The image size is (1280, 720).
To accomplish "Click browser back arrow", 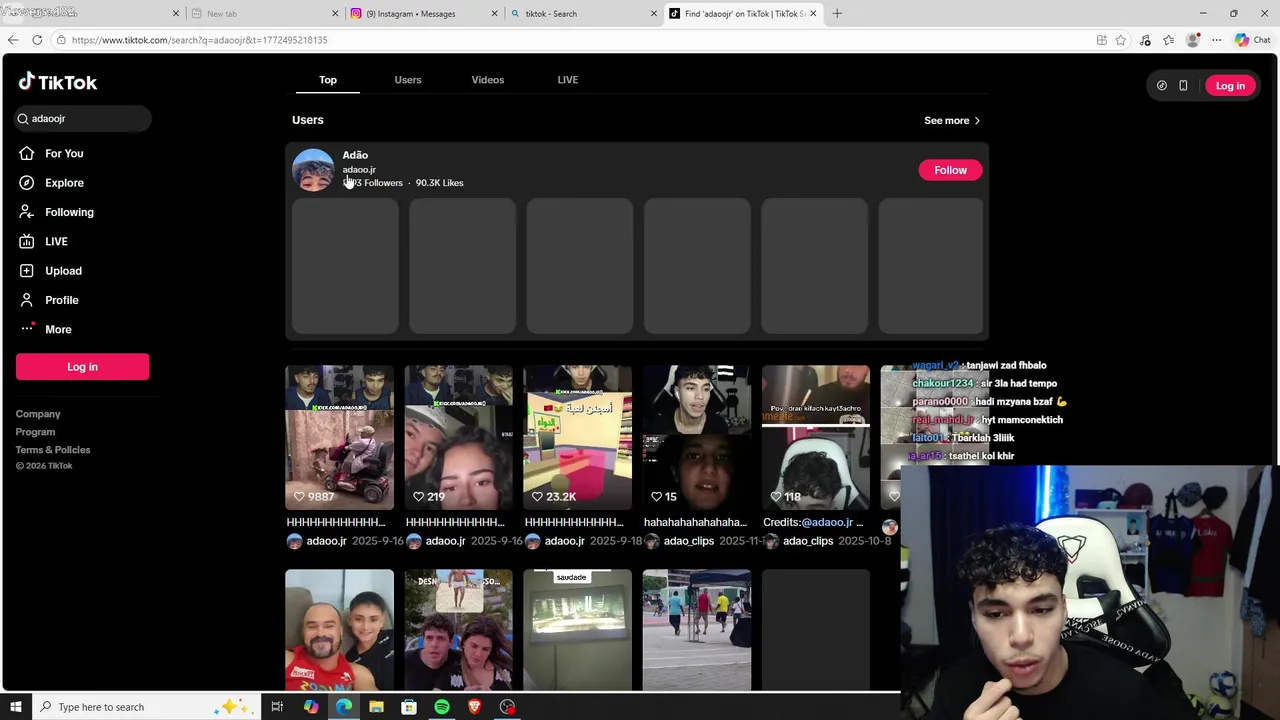I will point(12,40).
